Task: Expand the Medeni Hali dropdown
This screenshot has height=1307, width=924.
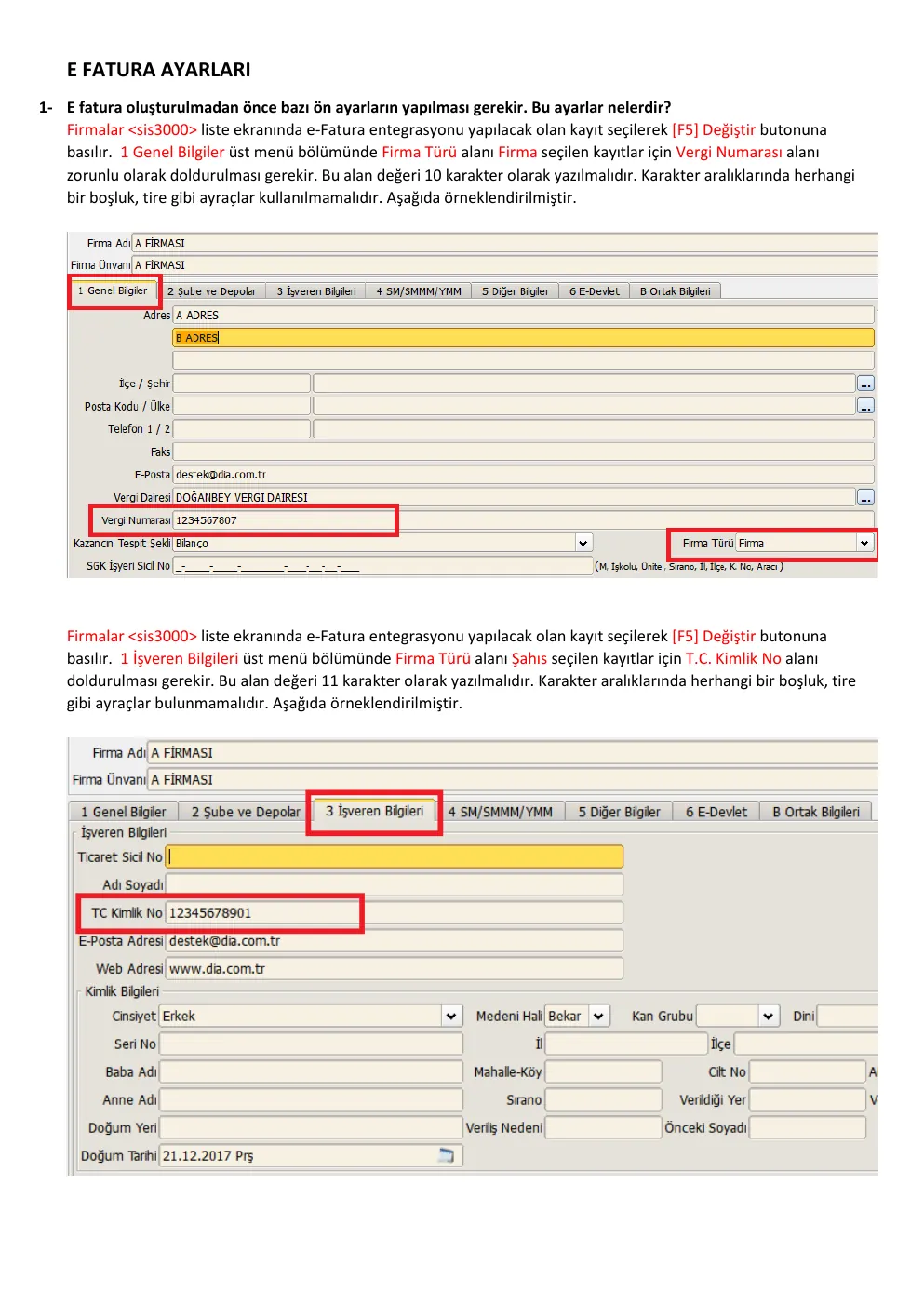Action: (599, 1016)
